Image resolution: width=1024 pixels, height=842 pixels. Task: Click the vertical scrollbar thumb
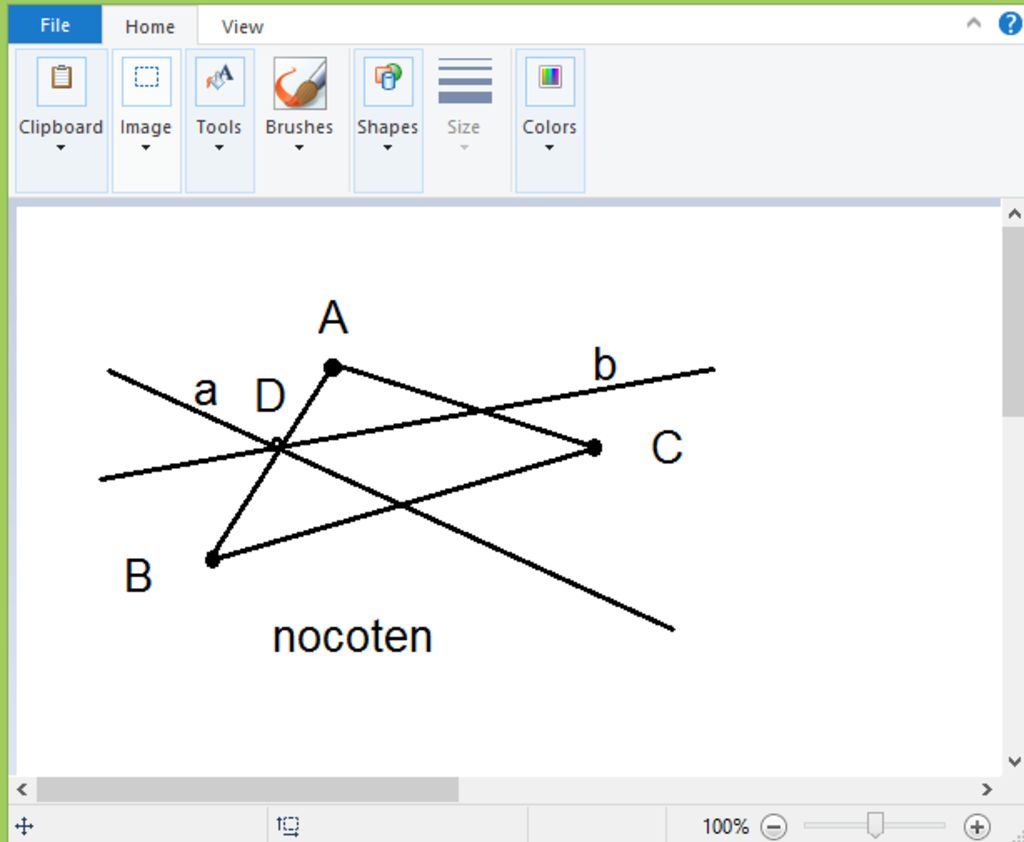point(1014,321)
